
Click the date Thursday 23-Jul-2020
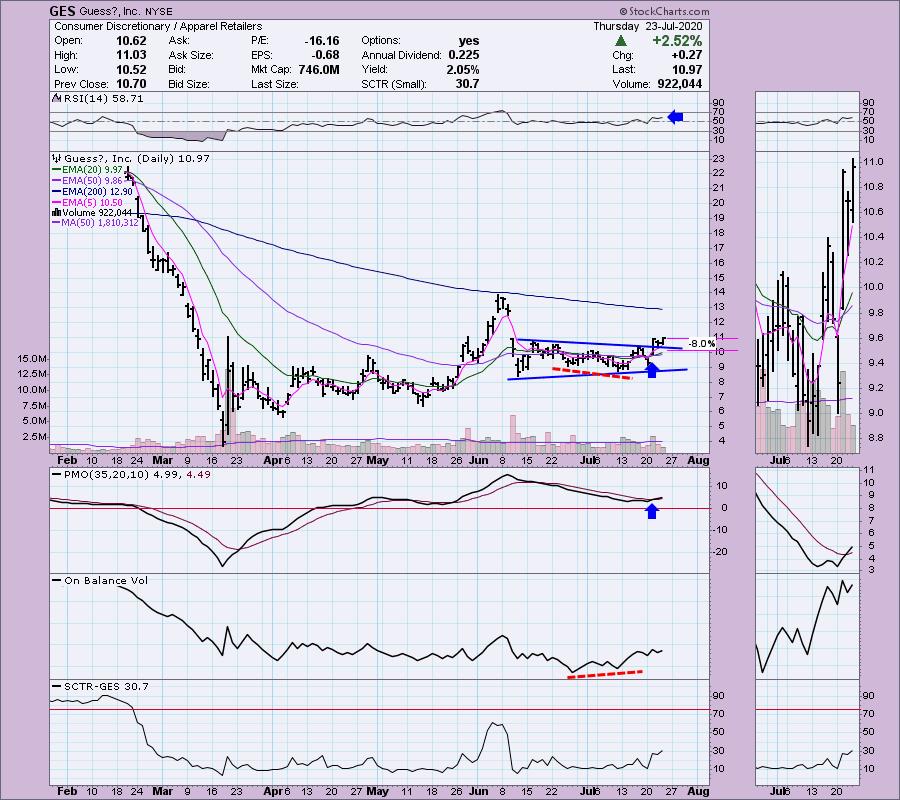tap(647, 26)
